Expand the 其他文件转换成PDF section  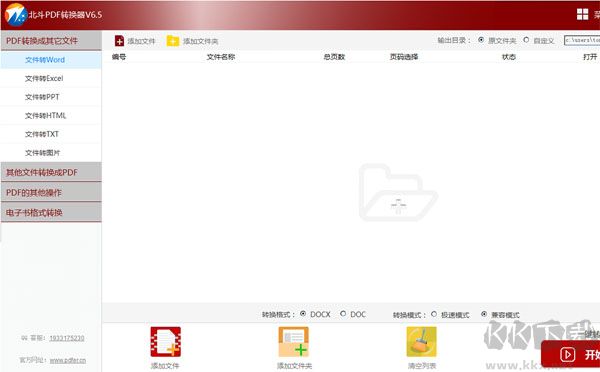coord(51,172)
